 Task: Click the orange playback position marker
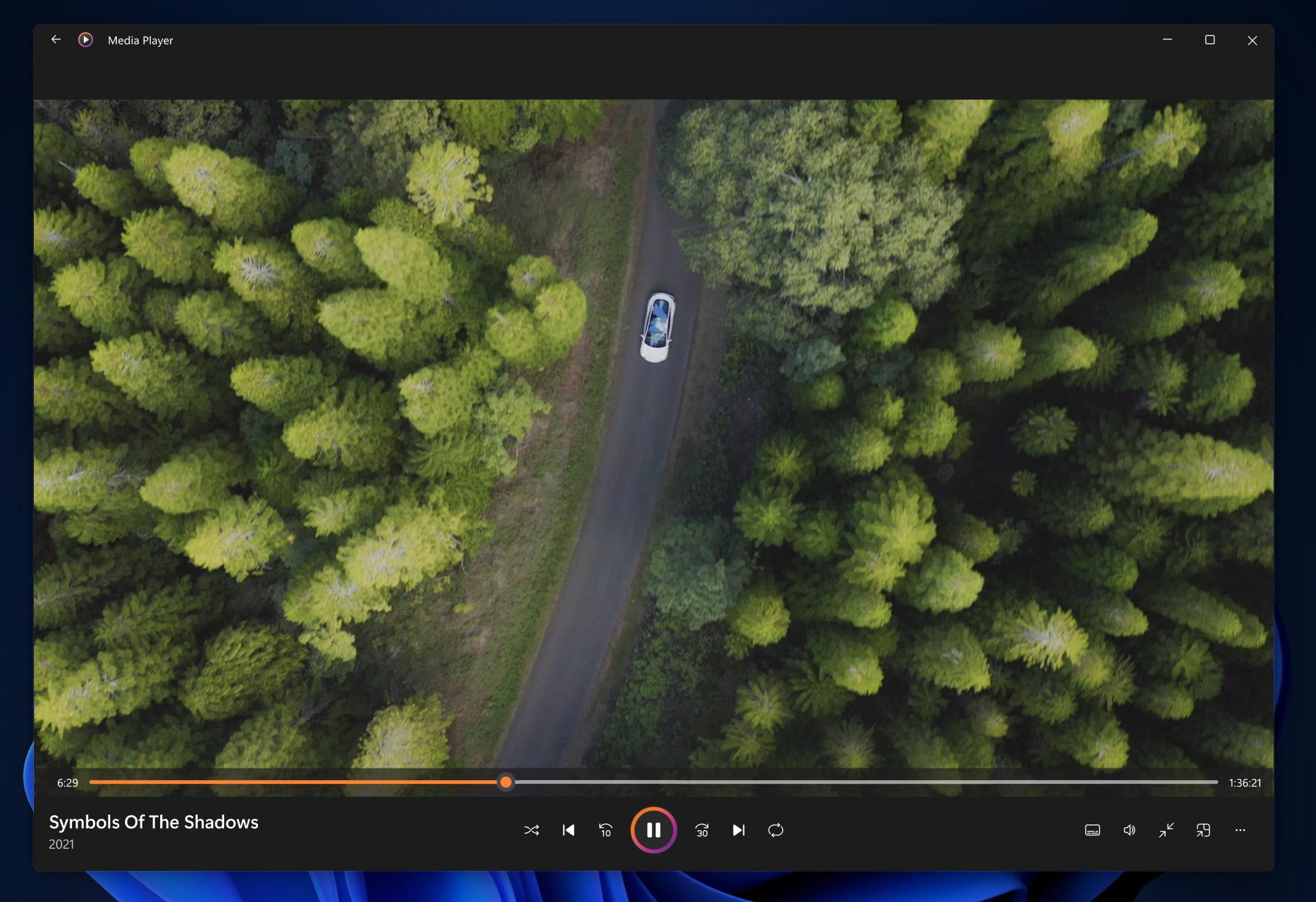[505, 782]
